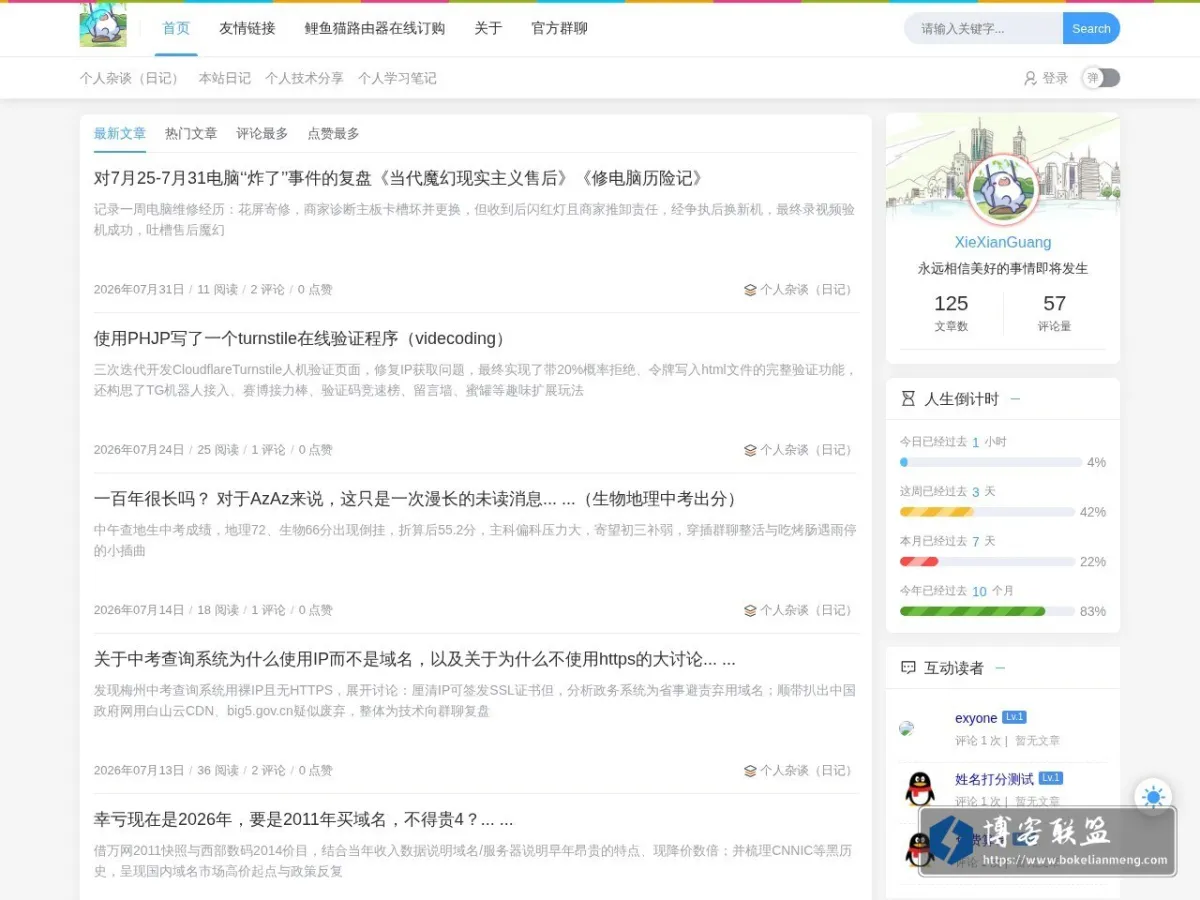Click 2 评论 on the 2026年07月31日 row
Viewport: 1200px width, 900px height.
[x=268, y=290]
